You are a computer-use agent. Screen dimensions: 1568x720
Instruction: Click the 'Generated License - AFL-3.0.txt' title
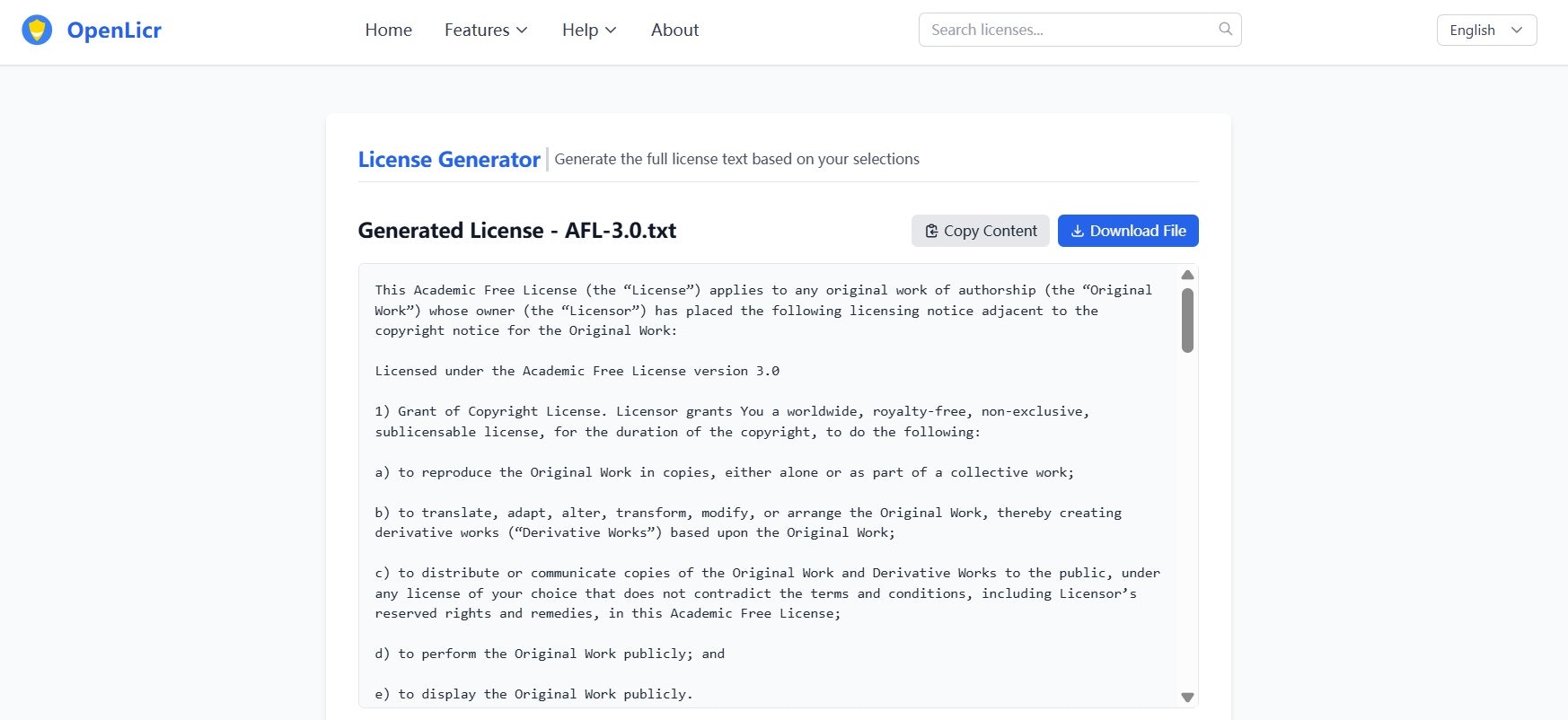tap(517, 231)
